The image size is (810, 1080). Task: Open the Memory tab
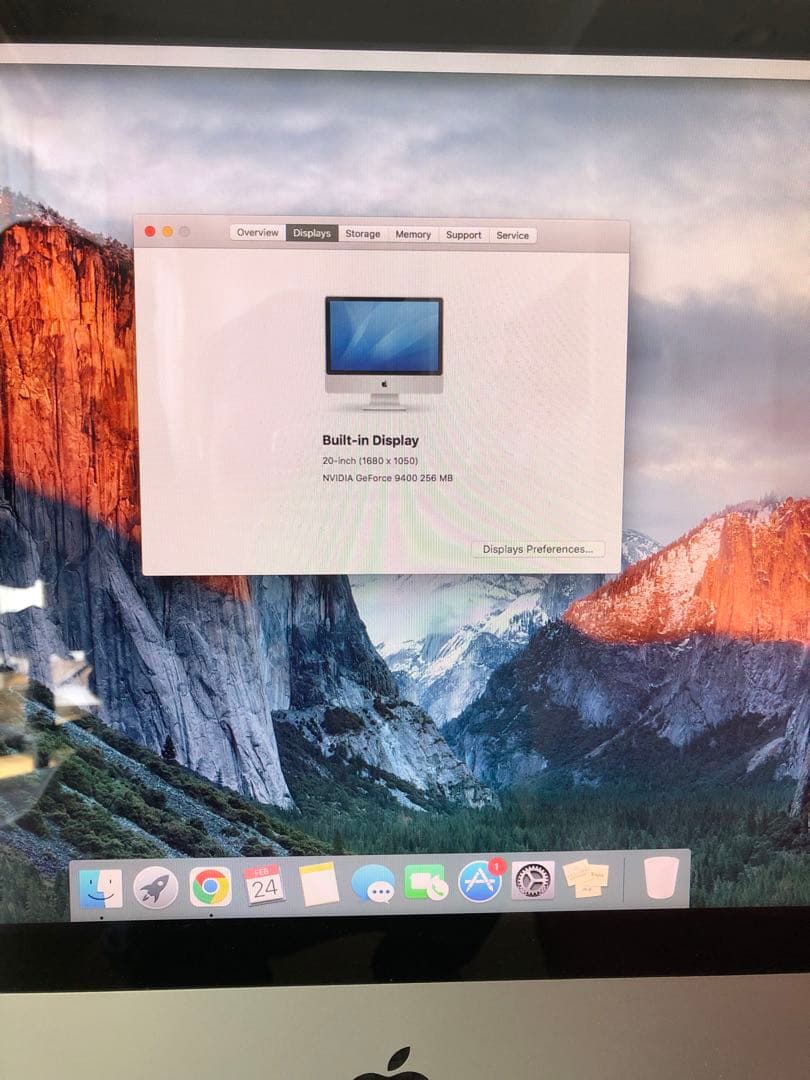(x=412, y=233)
